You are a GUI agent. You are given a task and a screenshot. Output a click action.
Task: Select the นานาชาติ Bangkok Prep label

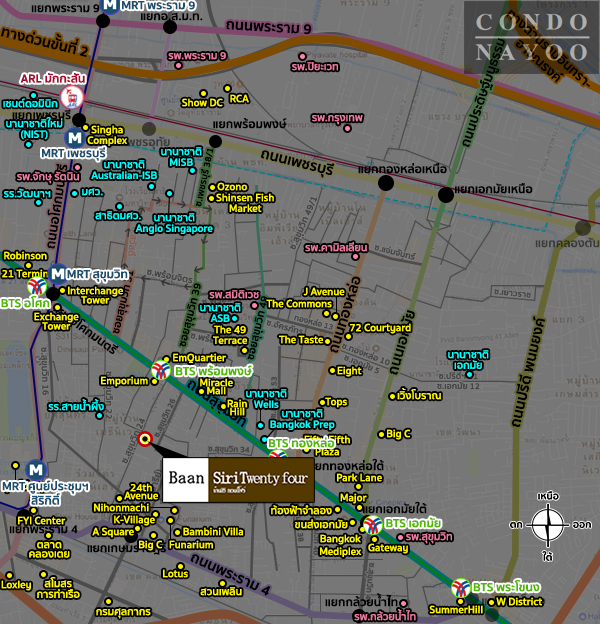pos(302,419)
